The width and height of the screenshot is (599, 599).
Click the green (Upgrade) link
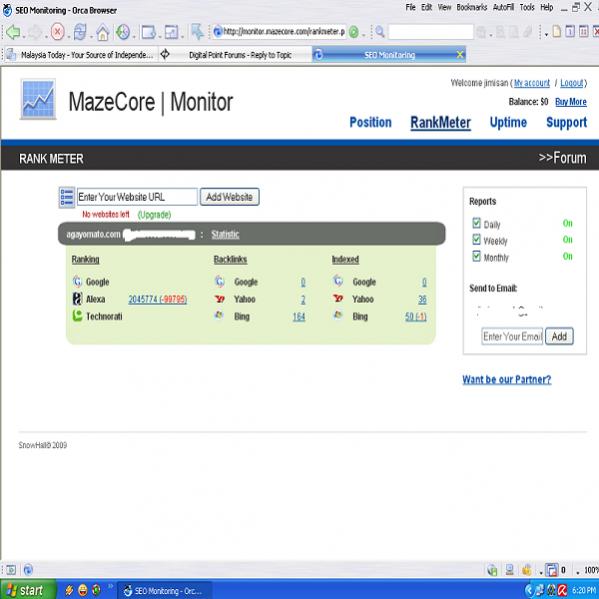pos(154,215)
